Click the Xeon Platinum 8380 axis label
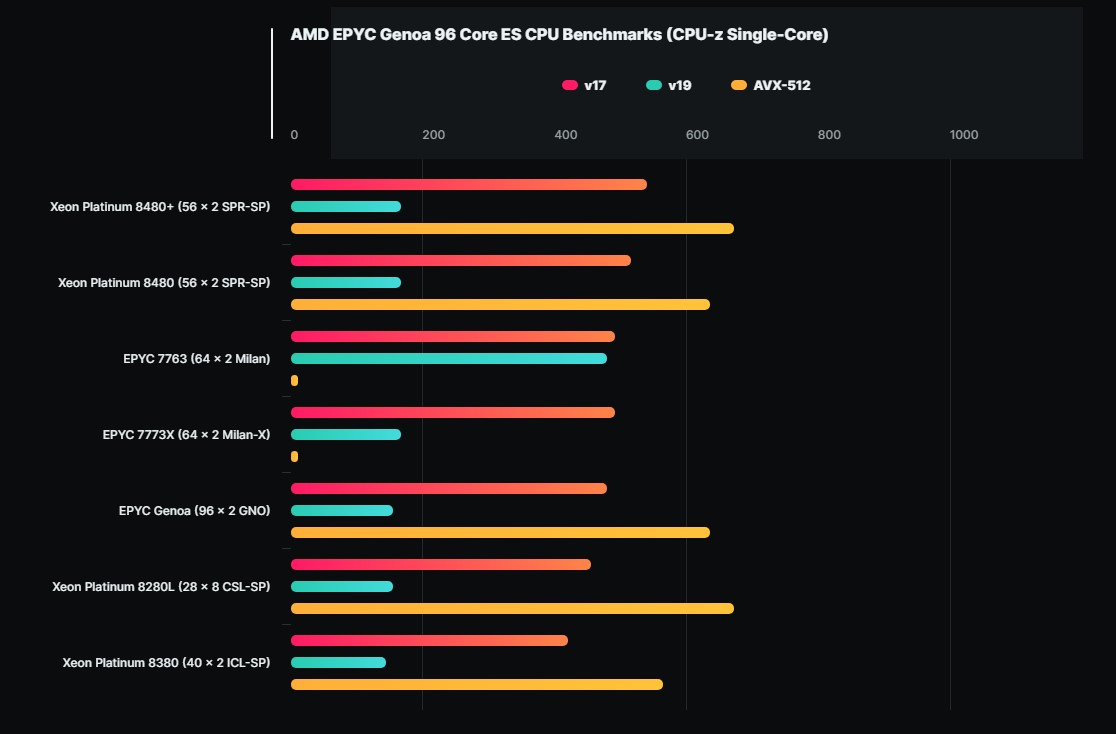The width and height of the screenshot is (1116, 734). 166,663
